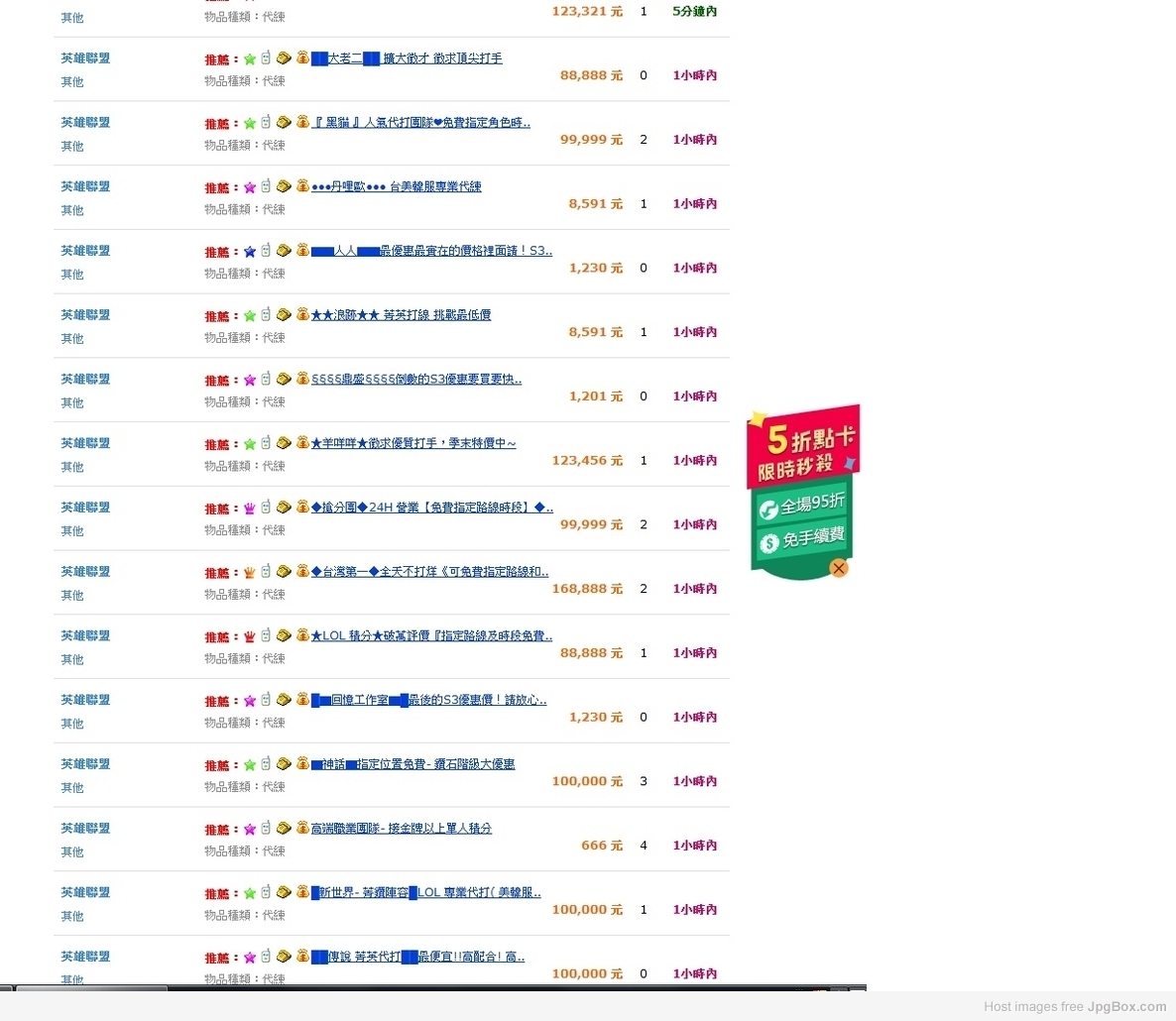
Task: Click the orange crown icon on 台灣第一 listing
Action: click(250, 573)
